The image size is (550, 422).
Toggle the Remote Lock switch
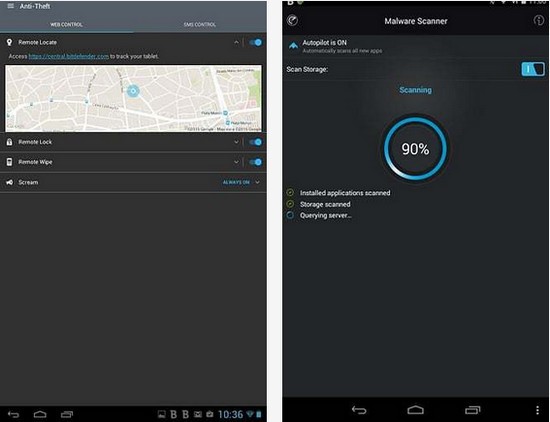255,142
